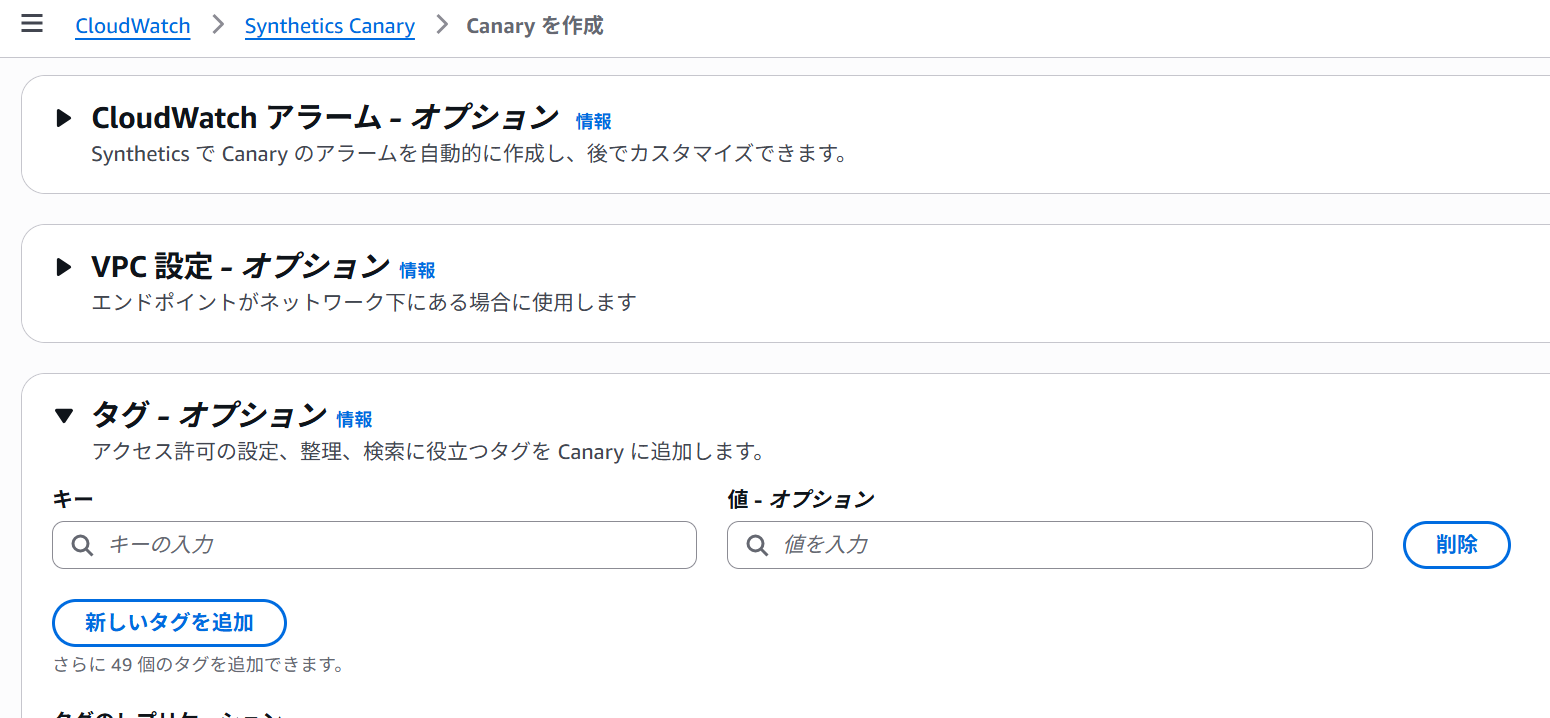Expand the CloudWatch アラーム section triangle

64,118
